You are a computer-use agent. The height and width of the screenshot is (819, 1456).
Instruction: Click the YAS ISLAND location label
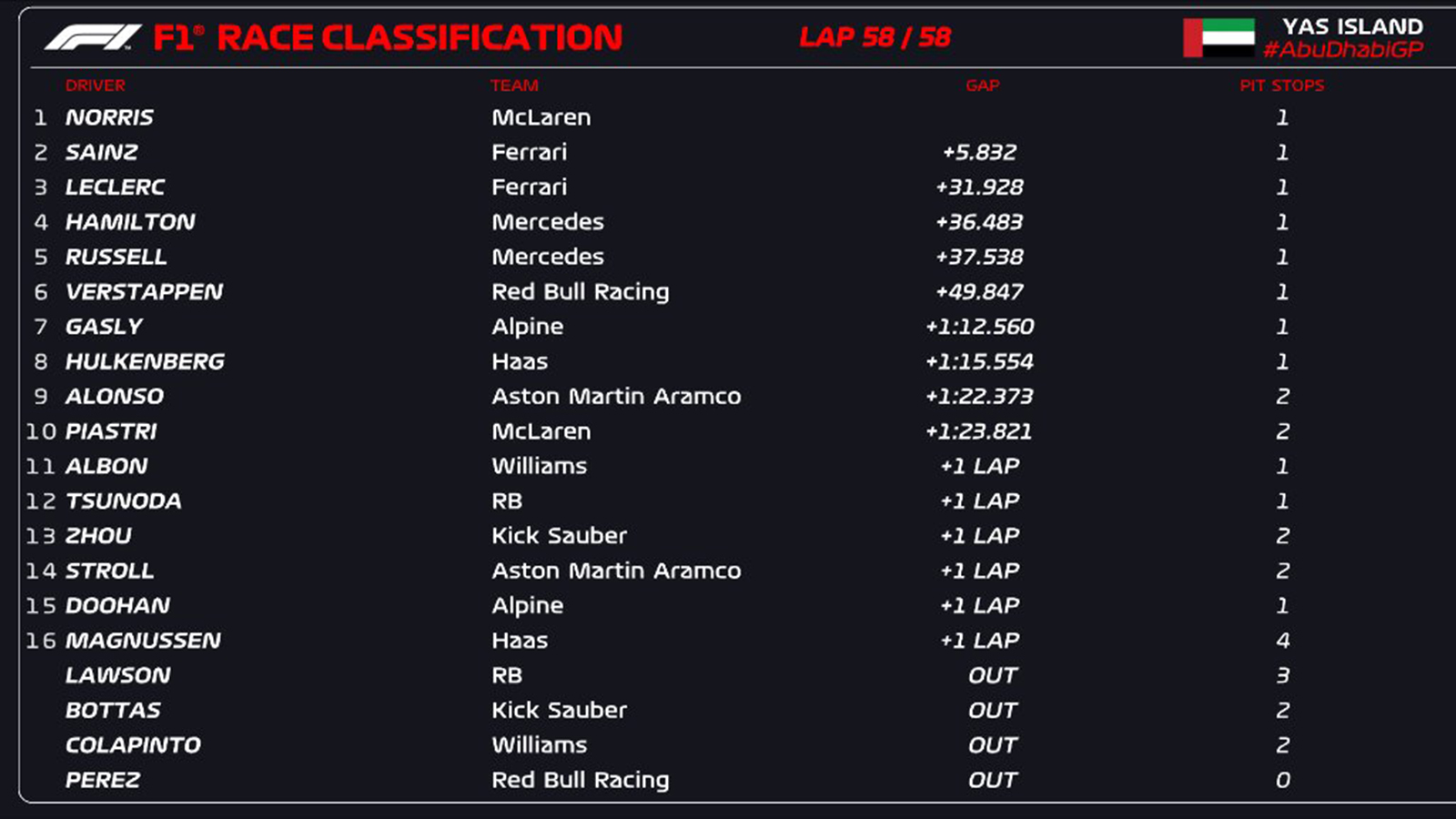click(x=1352, y=26)
